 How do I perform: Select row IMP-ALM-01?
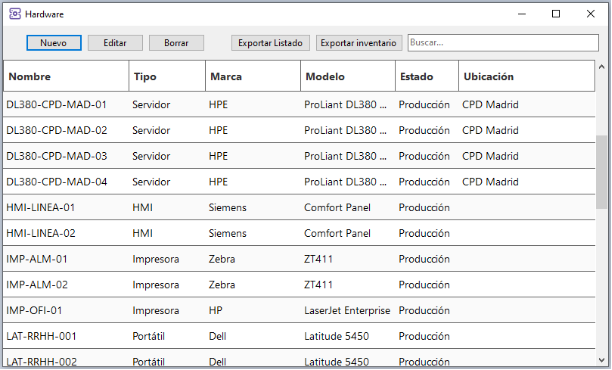click(x=299, y=259)
